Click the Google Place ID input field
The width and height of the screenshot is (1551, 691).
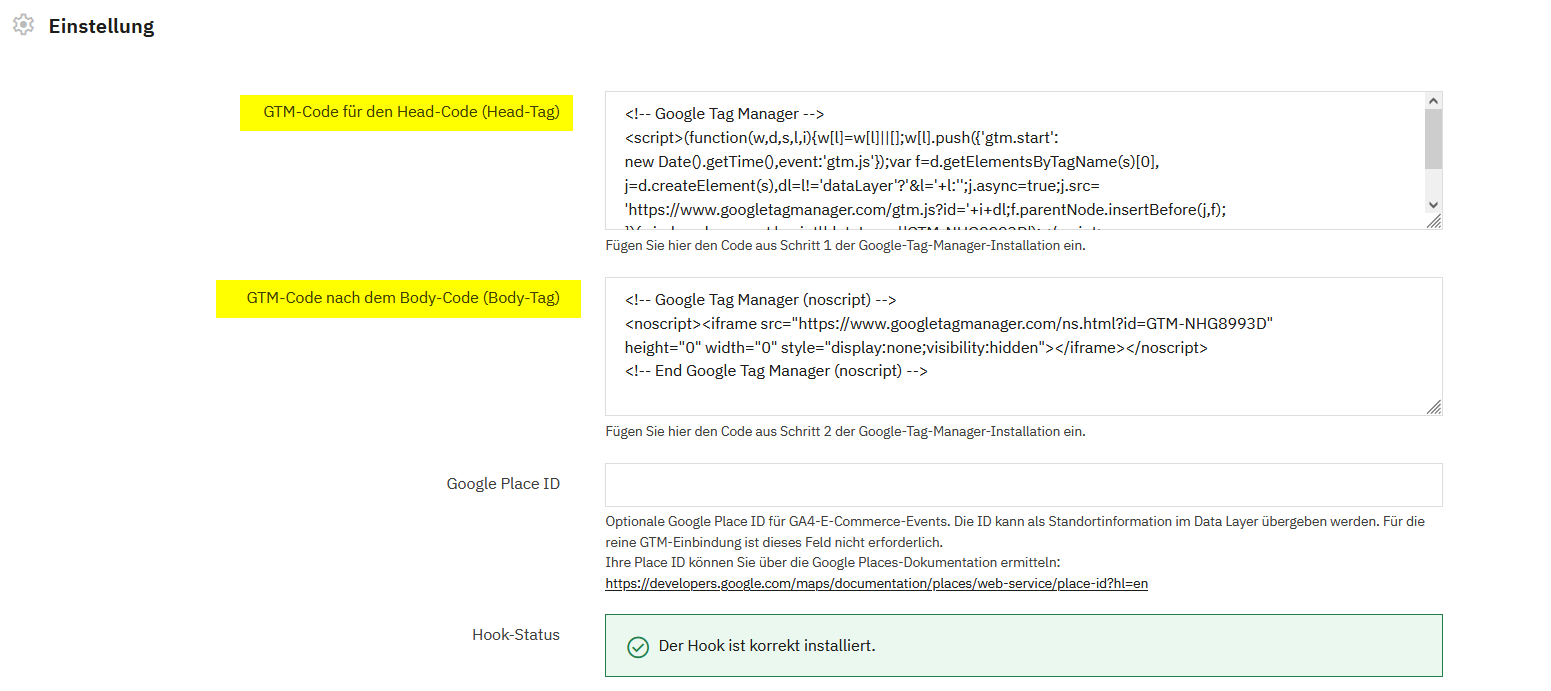(x=1023, y=485)
